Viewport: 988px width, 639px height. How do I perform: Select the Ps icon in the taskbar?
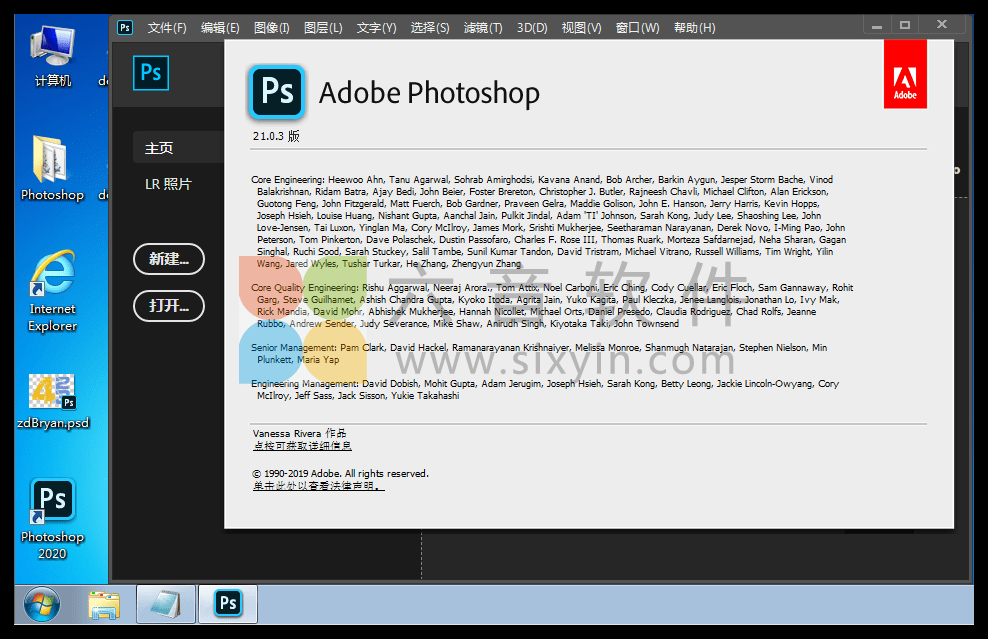pyautogui.click(x=227, y=604)
